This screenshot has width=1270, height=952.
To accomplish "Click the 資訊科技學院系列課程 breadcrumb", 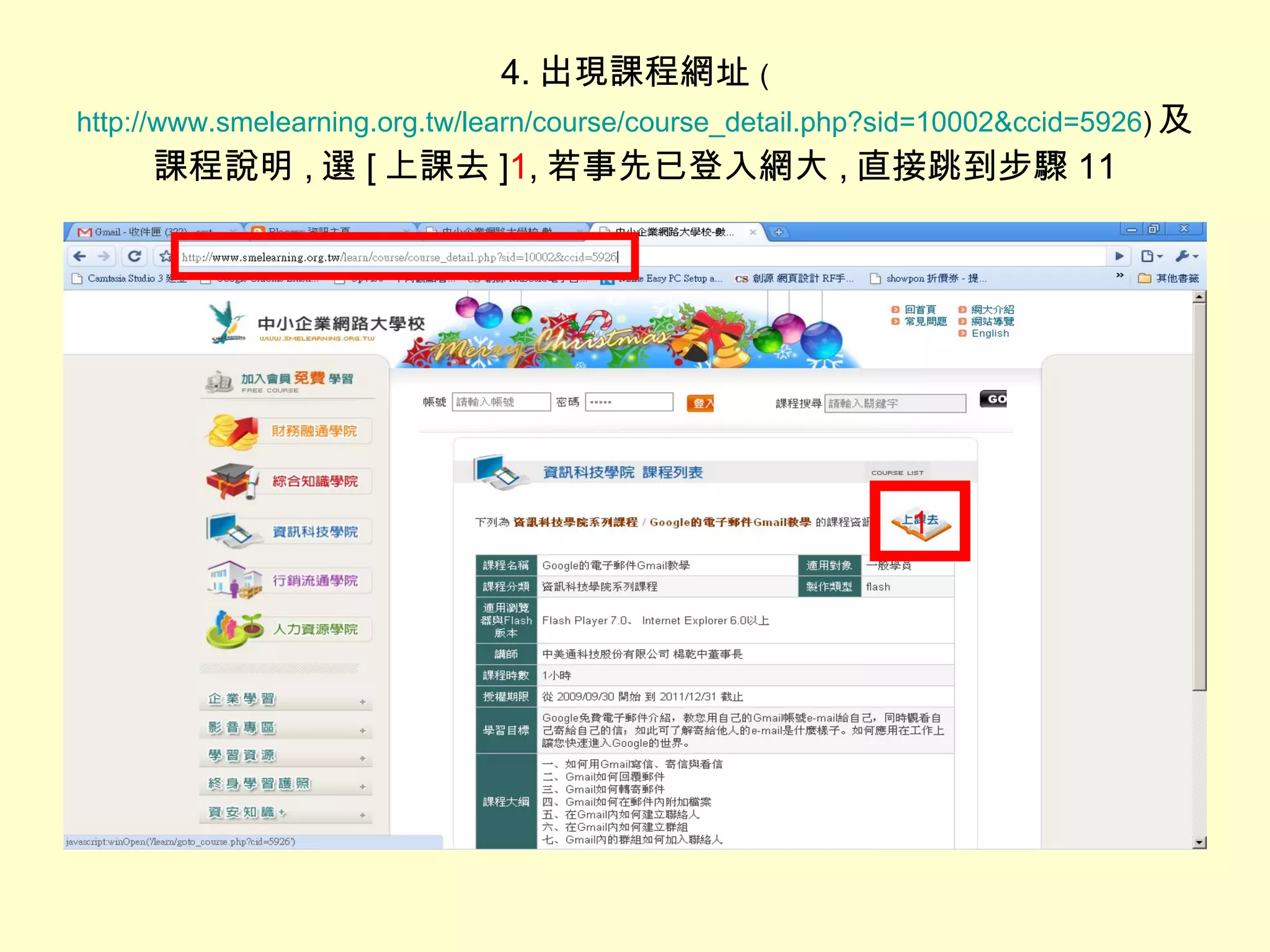I will [575, 522].
